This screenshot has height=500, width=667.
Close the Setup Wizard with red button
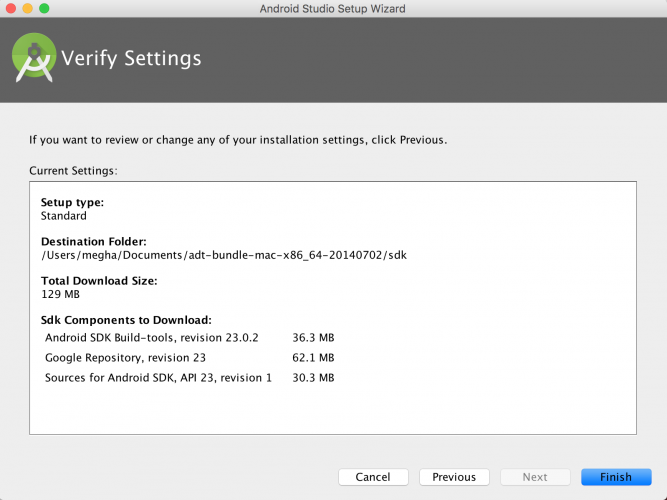click(x=11, y=8)
